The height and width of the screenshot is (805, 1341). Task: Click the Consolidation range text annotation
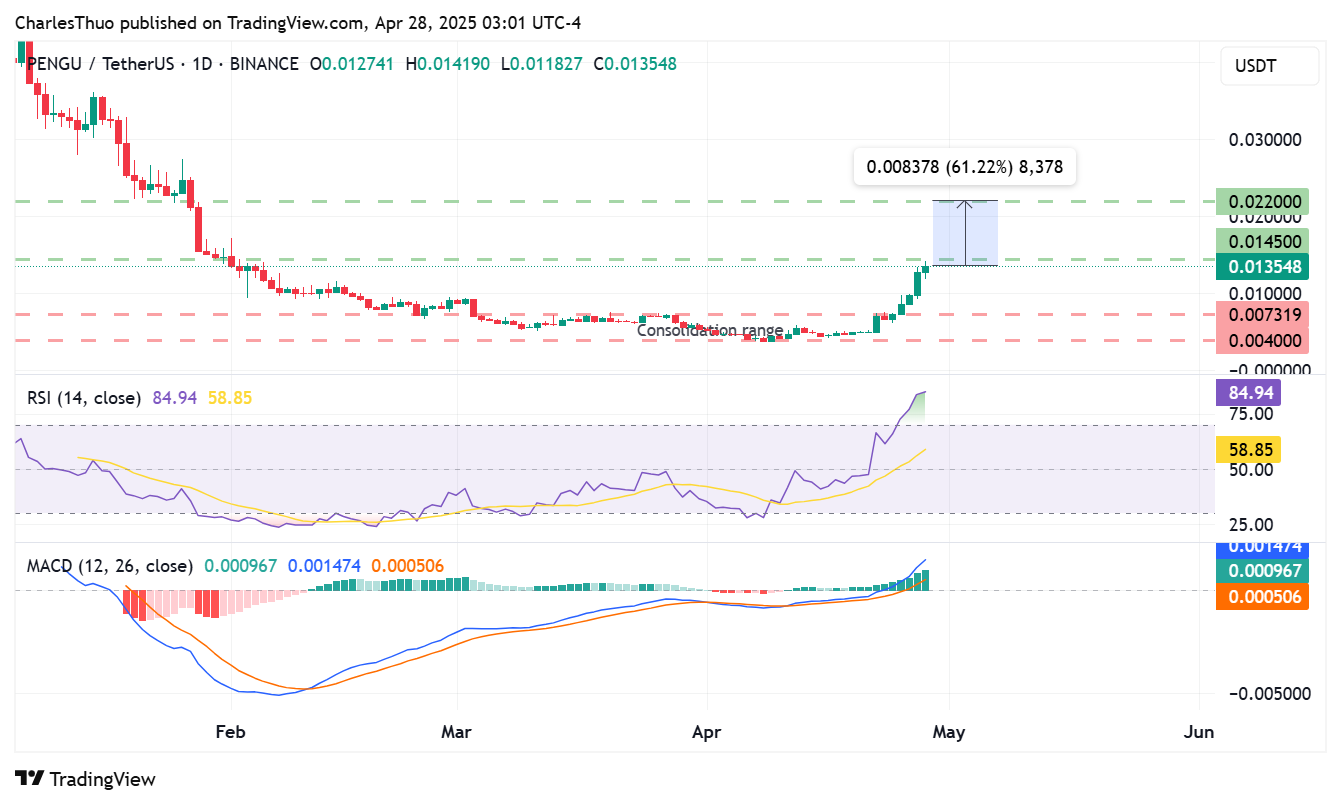710,330
